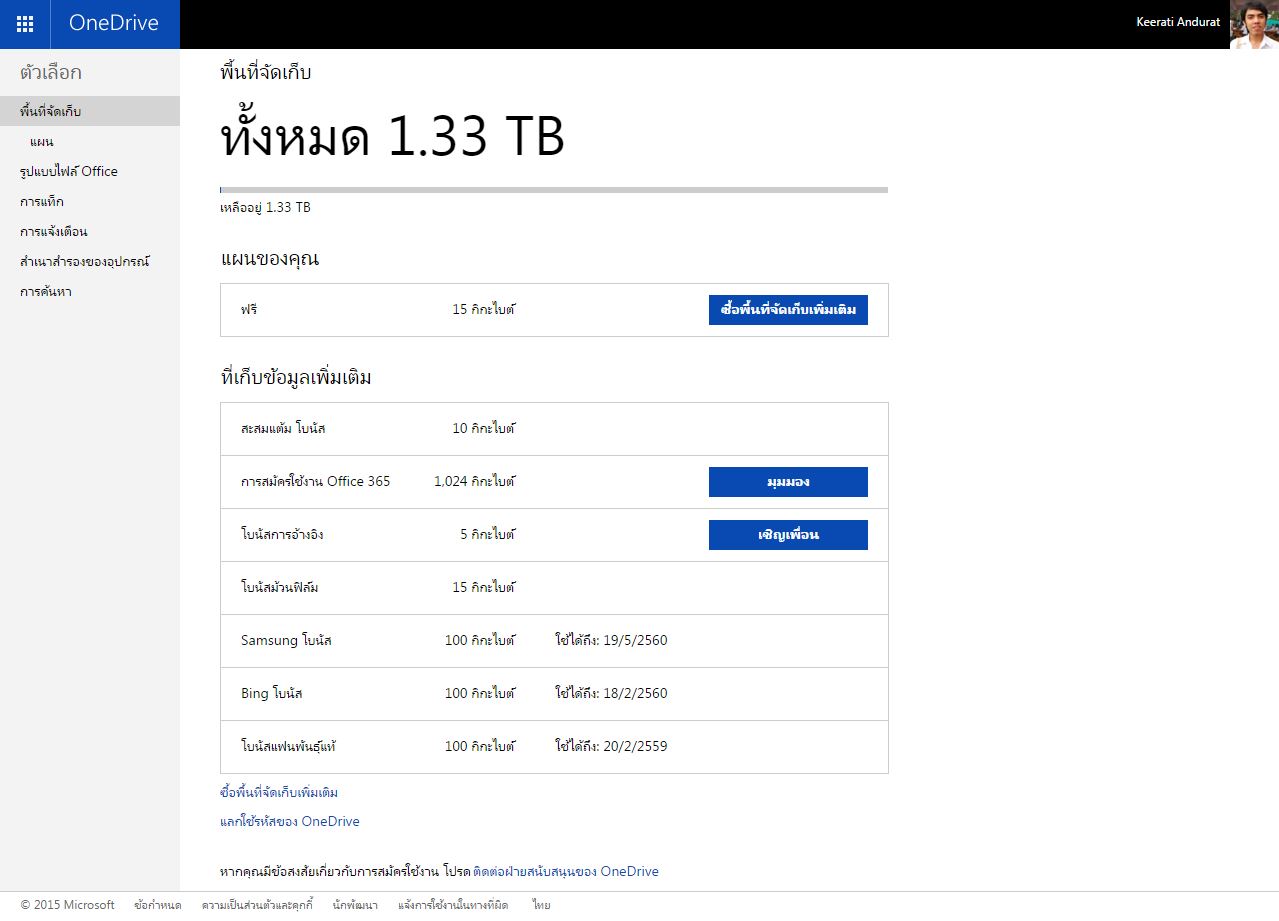The width and height of the screenshot is (1279, 921).
Task: Click the มุมมอง button for Office 365
Action: tap(788, 482)
